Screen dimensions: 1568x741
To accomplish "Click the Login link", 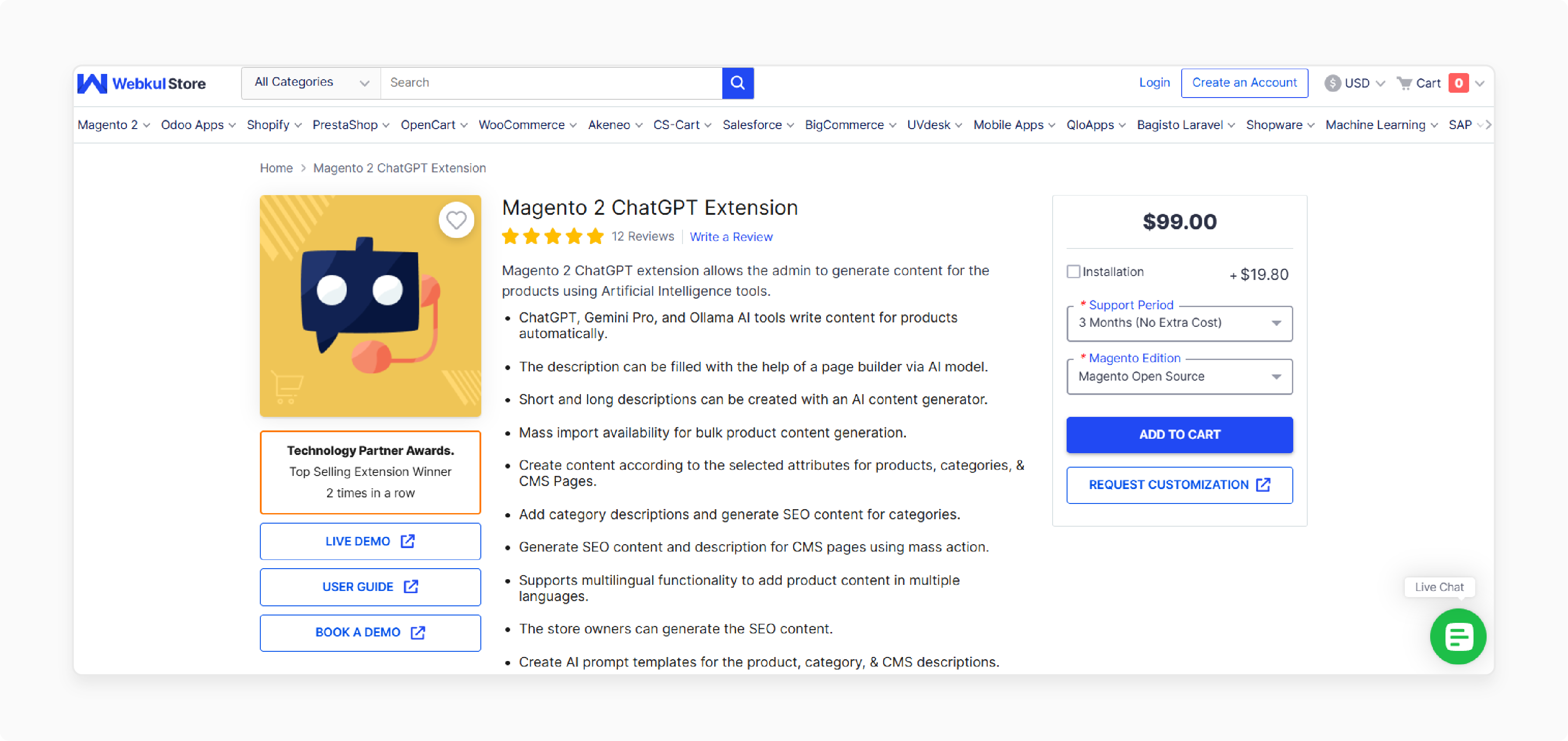I will pos(1154,83).
